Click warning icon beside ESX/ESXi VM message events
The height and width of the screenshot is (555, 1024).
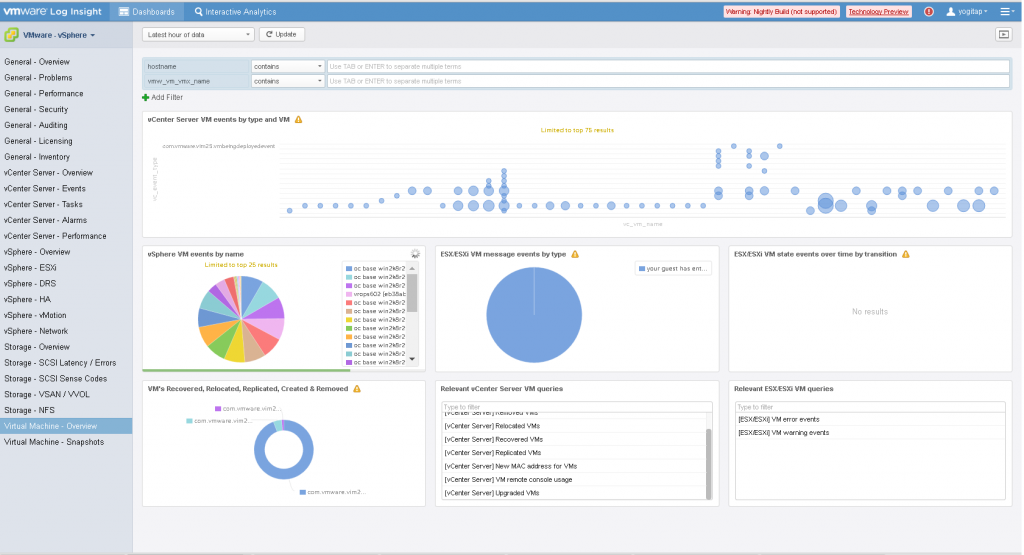[x=575, y=254]
